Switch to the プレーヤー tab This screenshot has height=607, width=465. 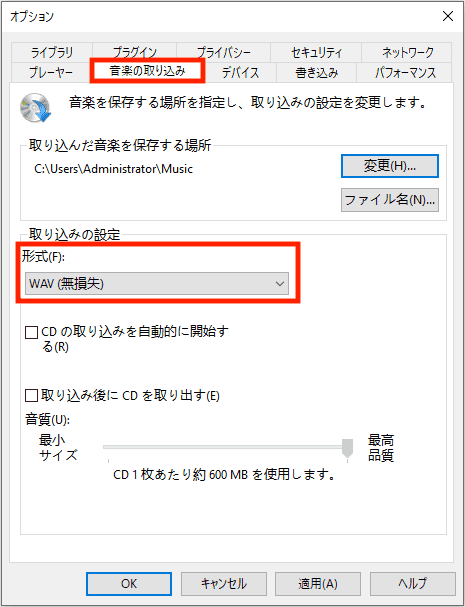coord(51,72)
